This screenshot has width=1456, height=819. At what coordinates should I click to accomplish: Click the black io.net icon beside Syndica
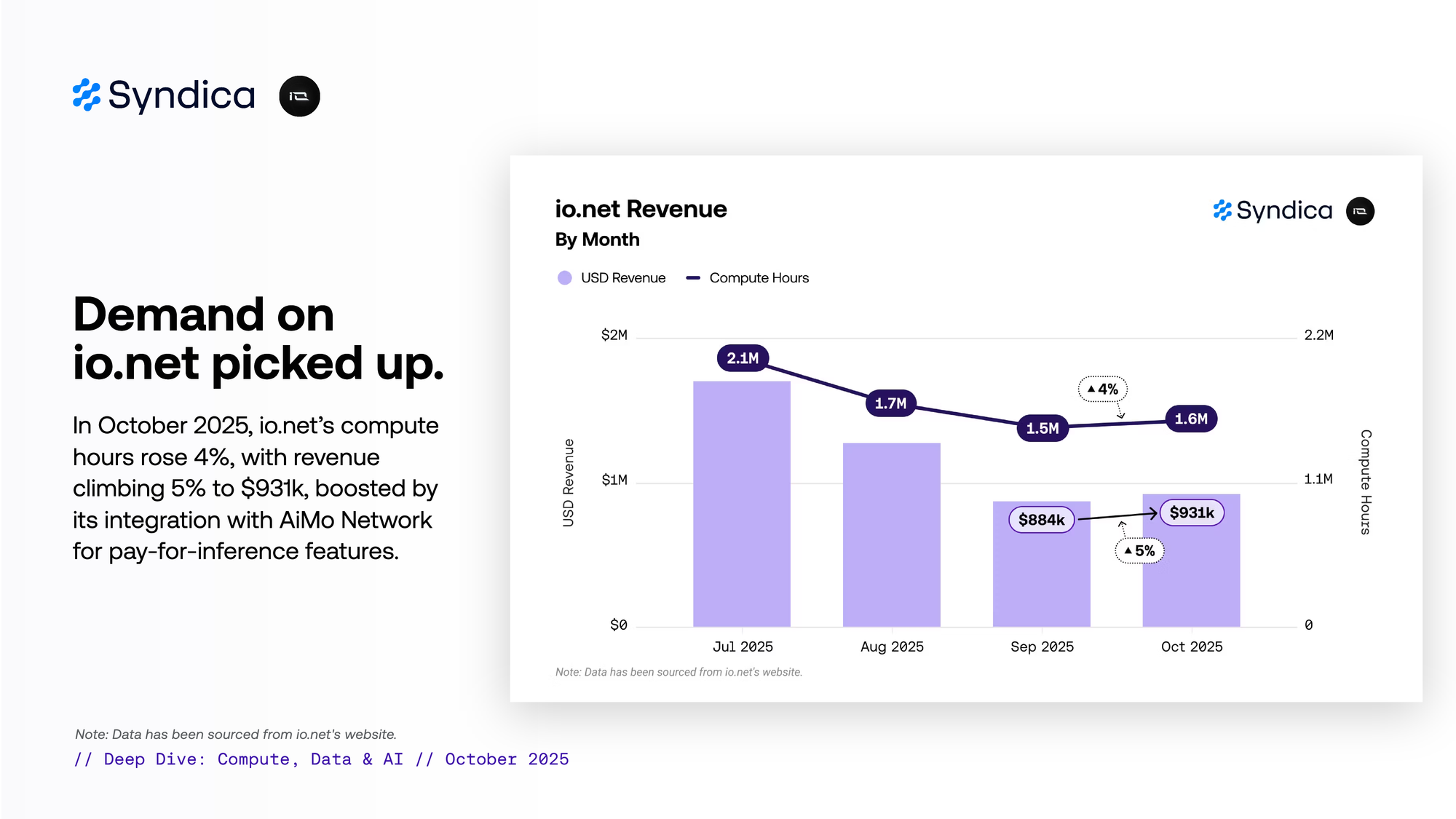pos(299,96)
